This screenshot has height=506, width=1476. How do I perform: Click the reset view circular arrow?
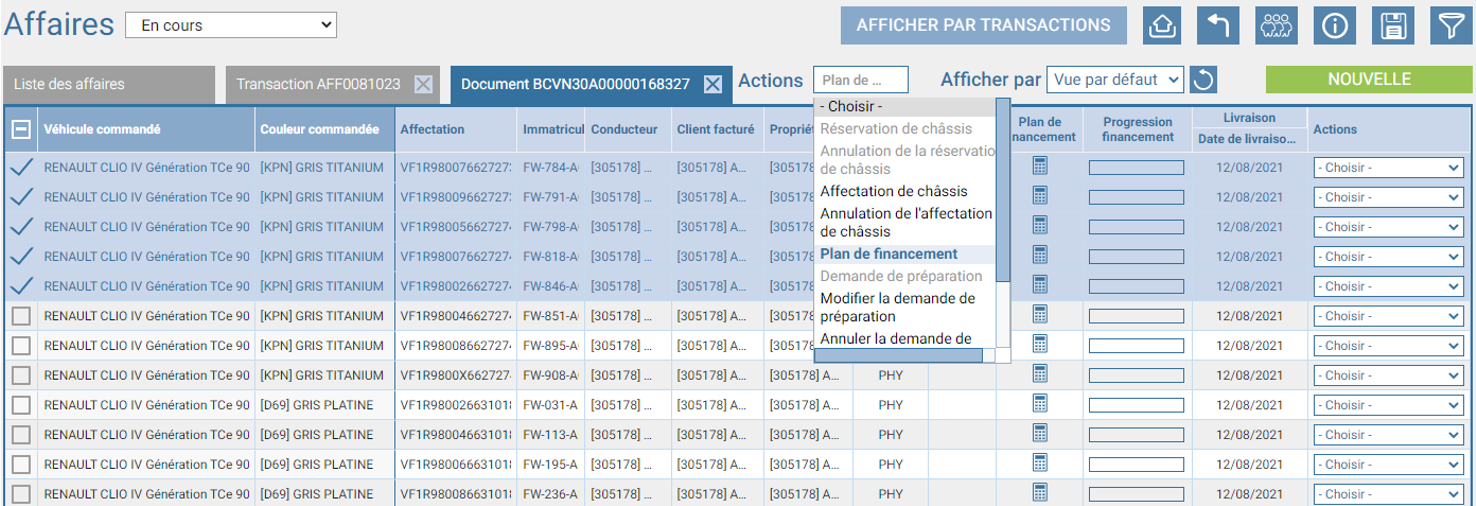[x=1205, y=80]
